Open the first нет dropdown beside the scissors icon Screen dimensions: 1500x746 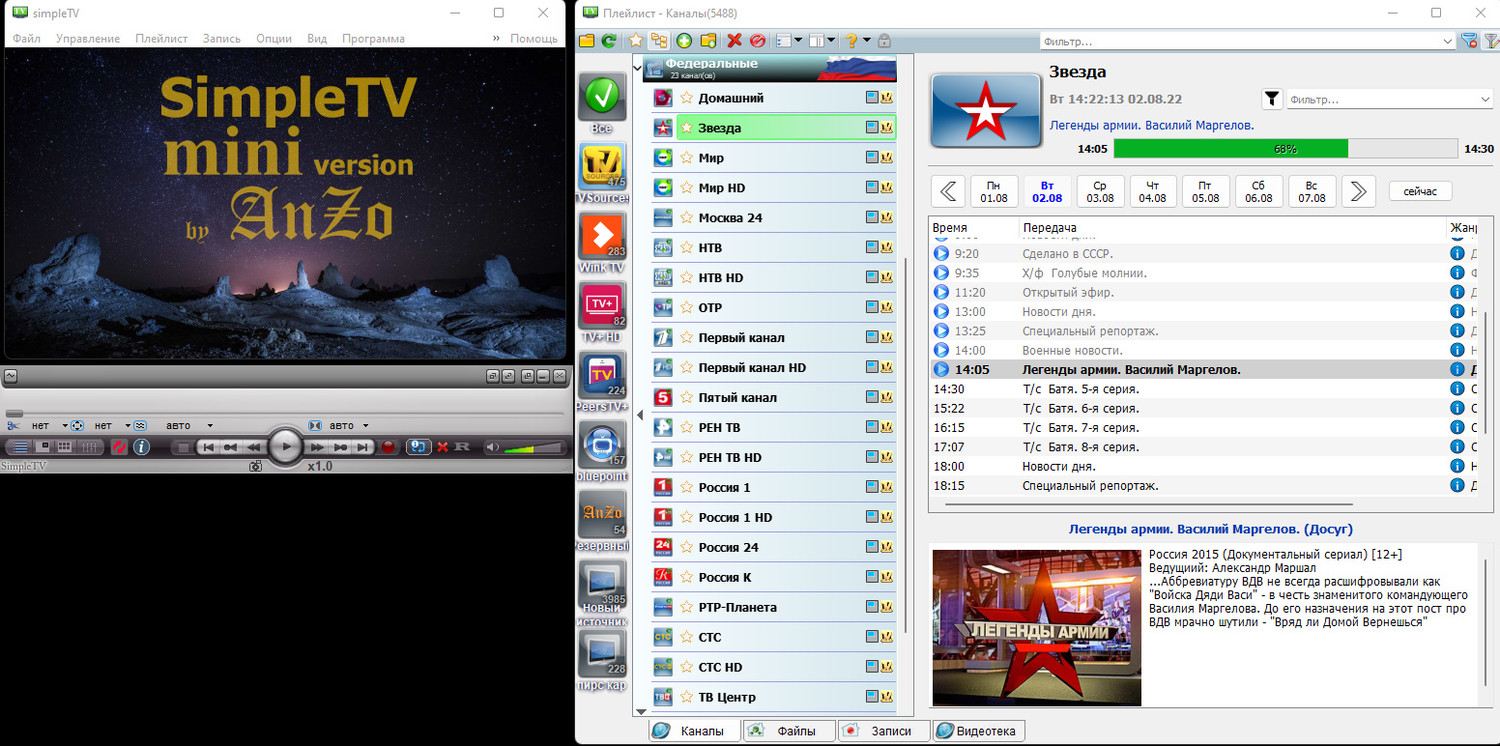(65, 425)
